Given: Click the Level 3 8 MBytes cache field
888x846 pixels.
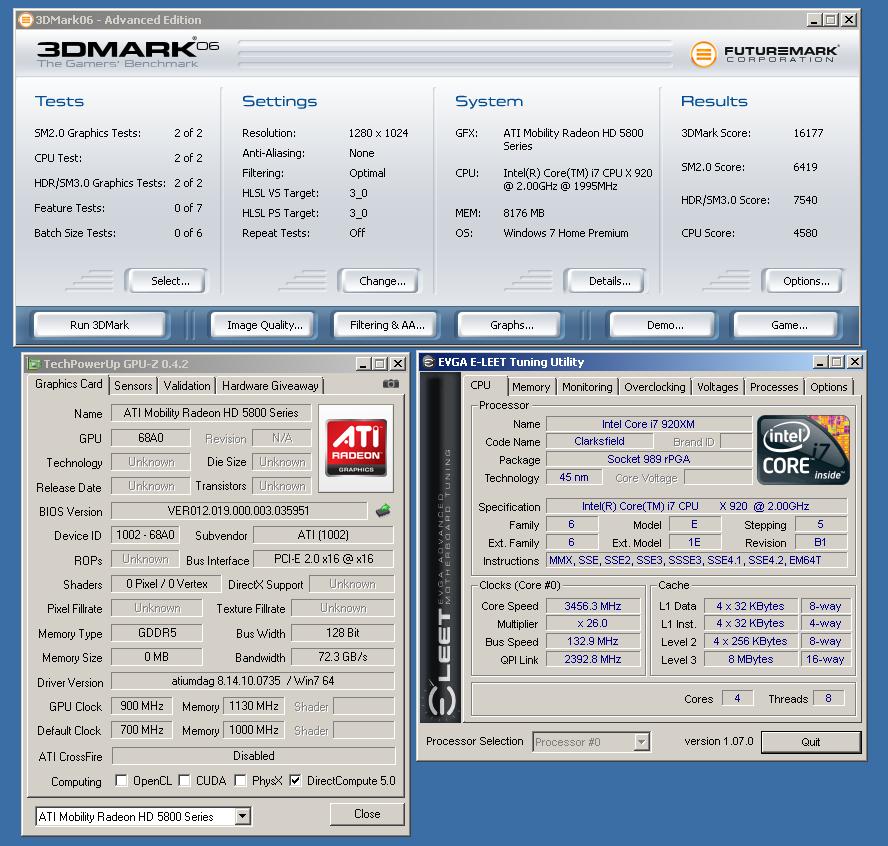Looking at the screenshot, I should (x=750, y=659).
